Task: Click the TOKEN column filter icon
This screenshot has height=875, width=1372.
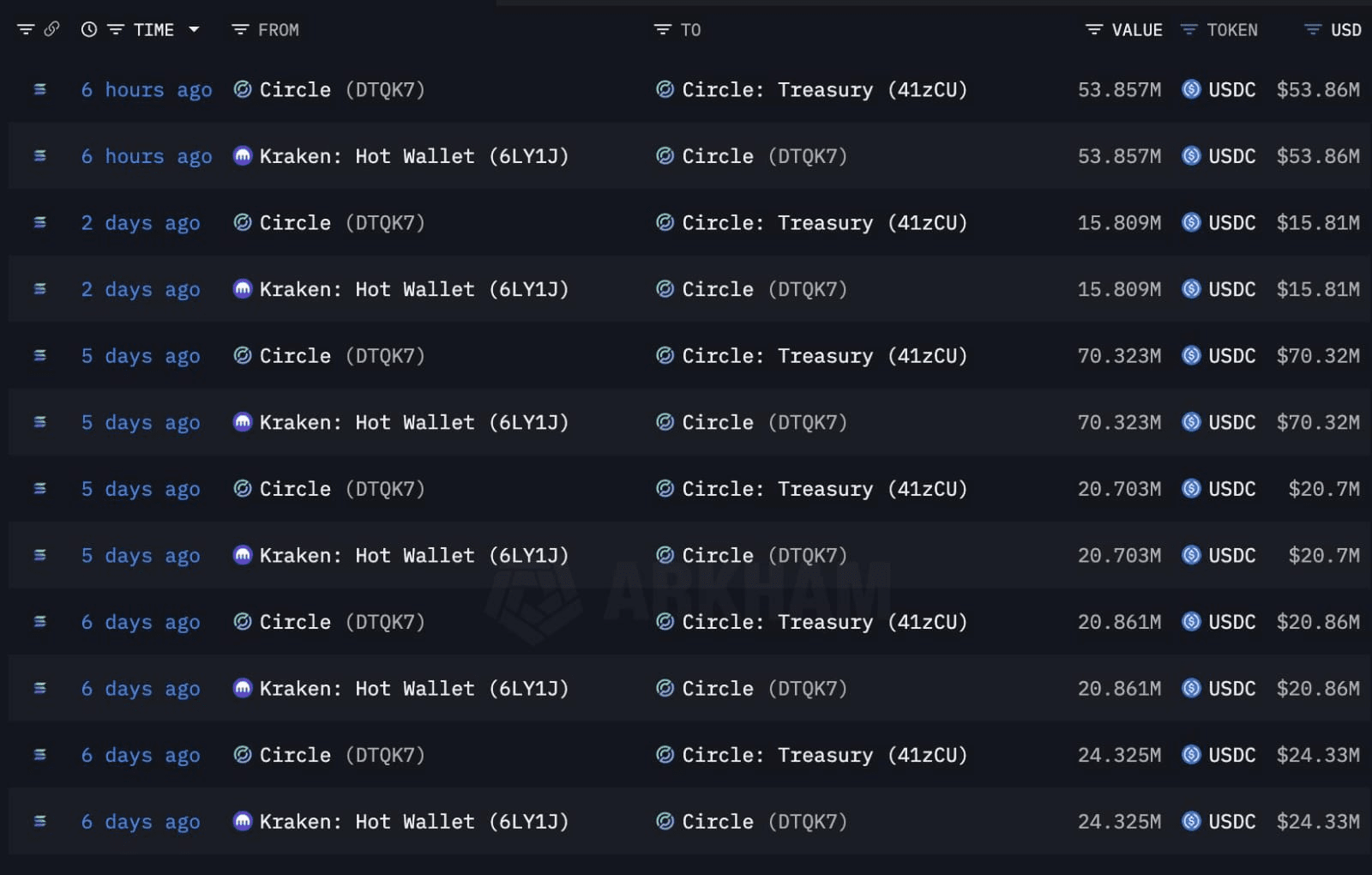Action: [1188, 30]
